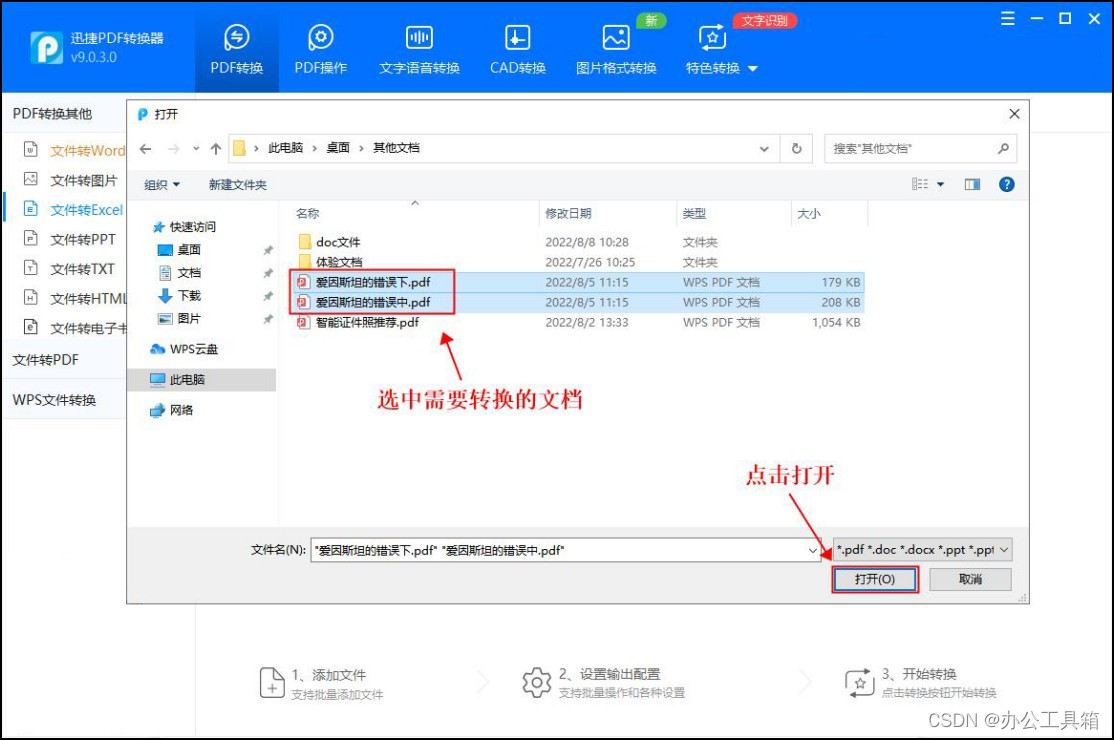Open 下载 in quick access

(180, 295)
